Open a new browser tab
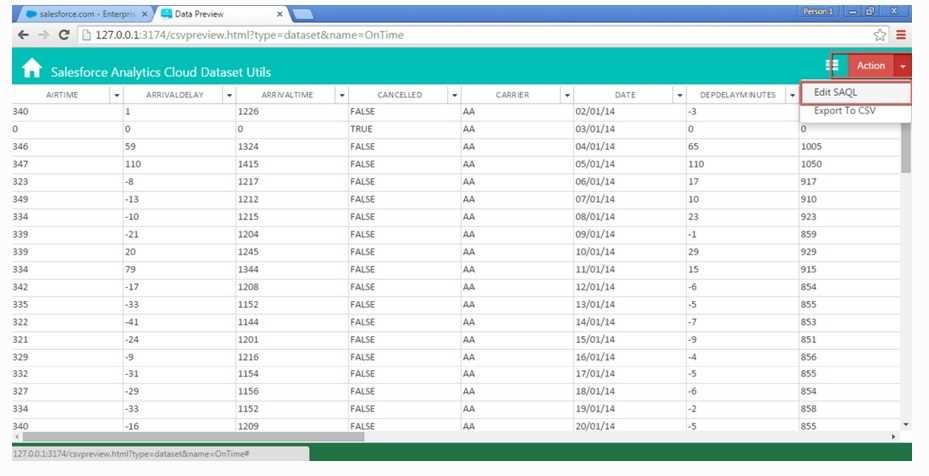The height and width of the screenshot is (476, 929). pyautogui.click(x=303, y=14)
